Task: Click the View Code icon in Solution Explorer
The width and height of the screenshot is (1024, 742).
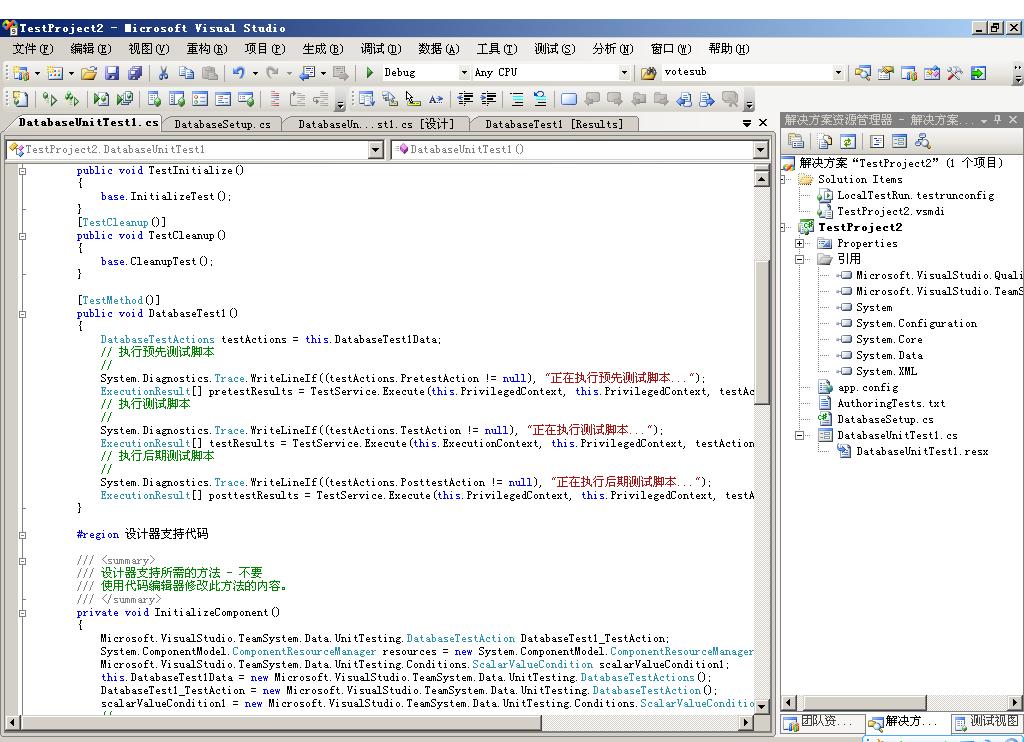Action: (x=876, y=141)
